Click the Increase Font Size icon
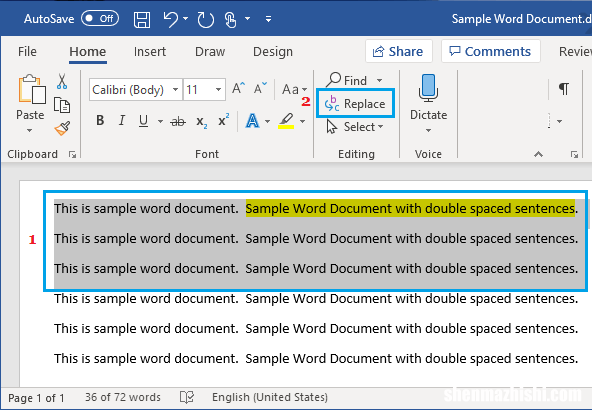592x410 pixels. 238,88
